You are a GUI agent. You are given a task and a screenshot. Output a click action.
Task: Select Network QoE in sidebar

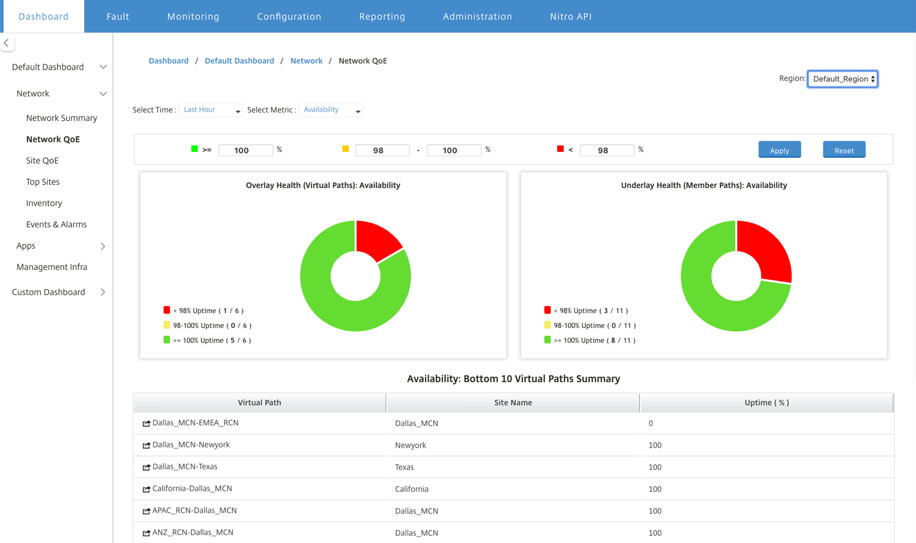click(53, 139)
